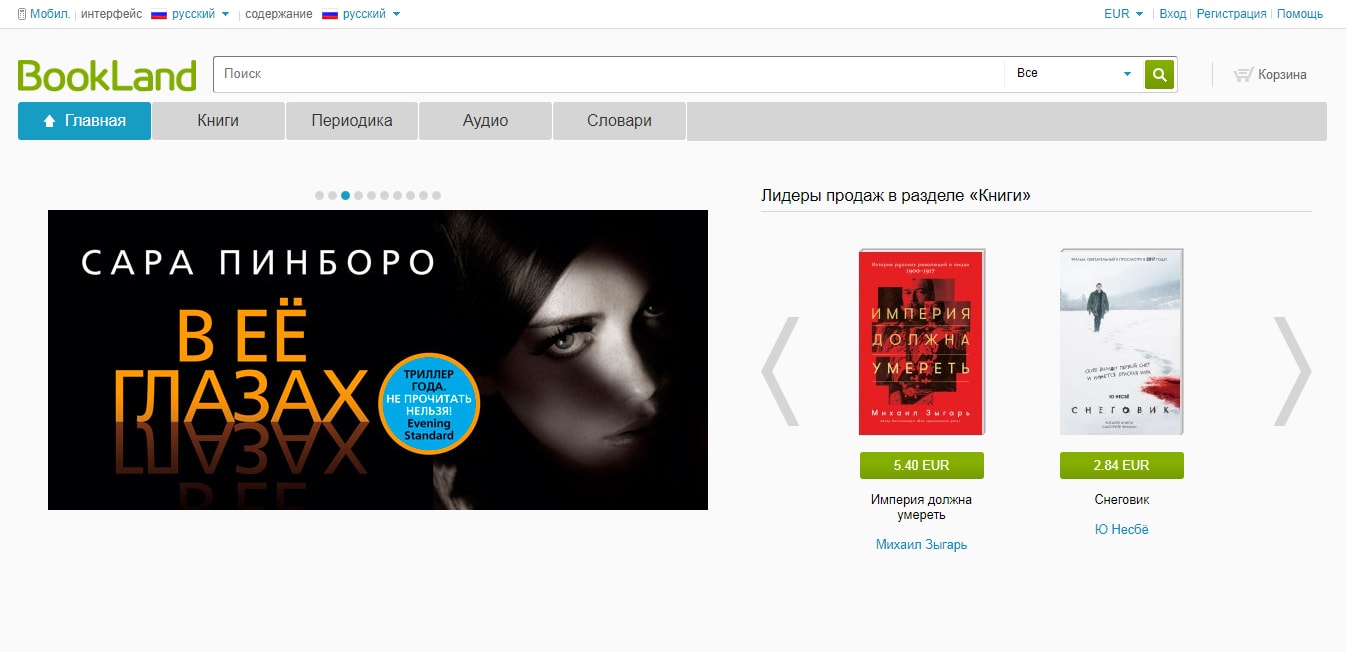
Task: Open the interface language dropdown
Action: coord(192,14)
